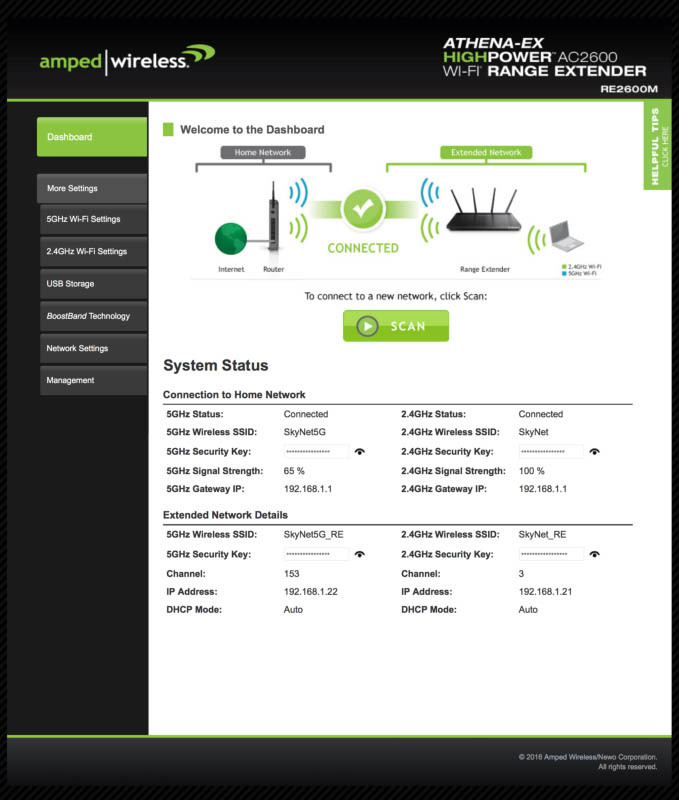Click the IP address 192.168.1.21

pos(545,592)
